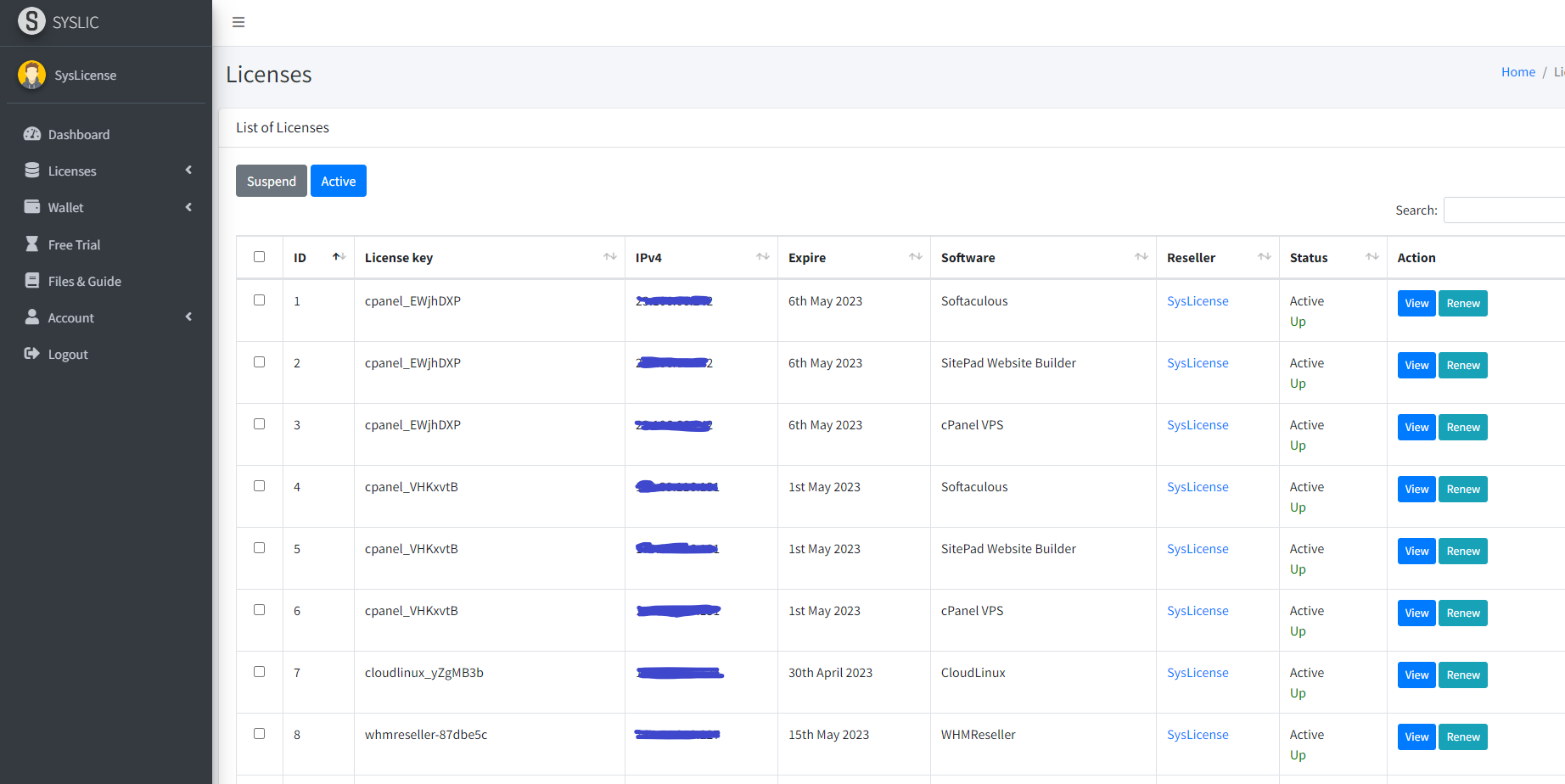This screenshot has height=784, width=1565.
Task: Toggle the select-all checkbox in header
Action: [x=260, y=257]
